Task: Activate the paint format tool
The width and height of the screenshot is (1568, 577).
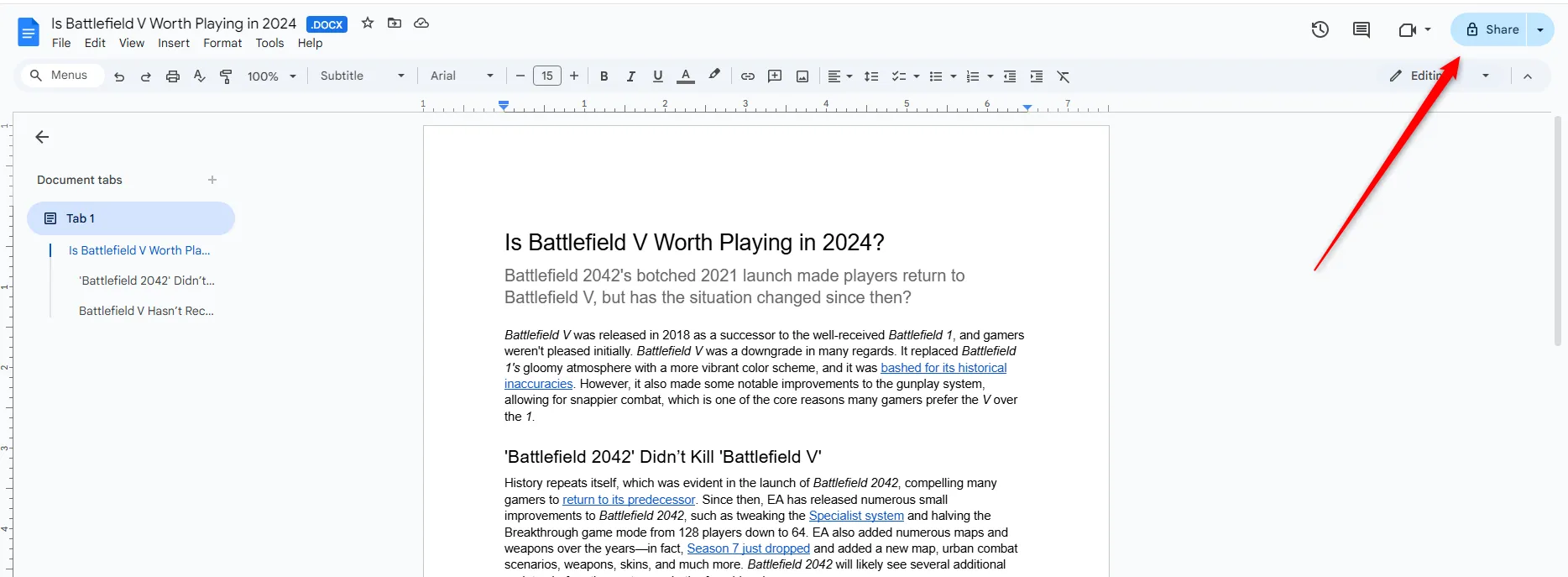Action: (x=226, y=76)
